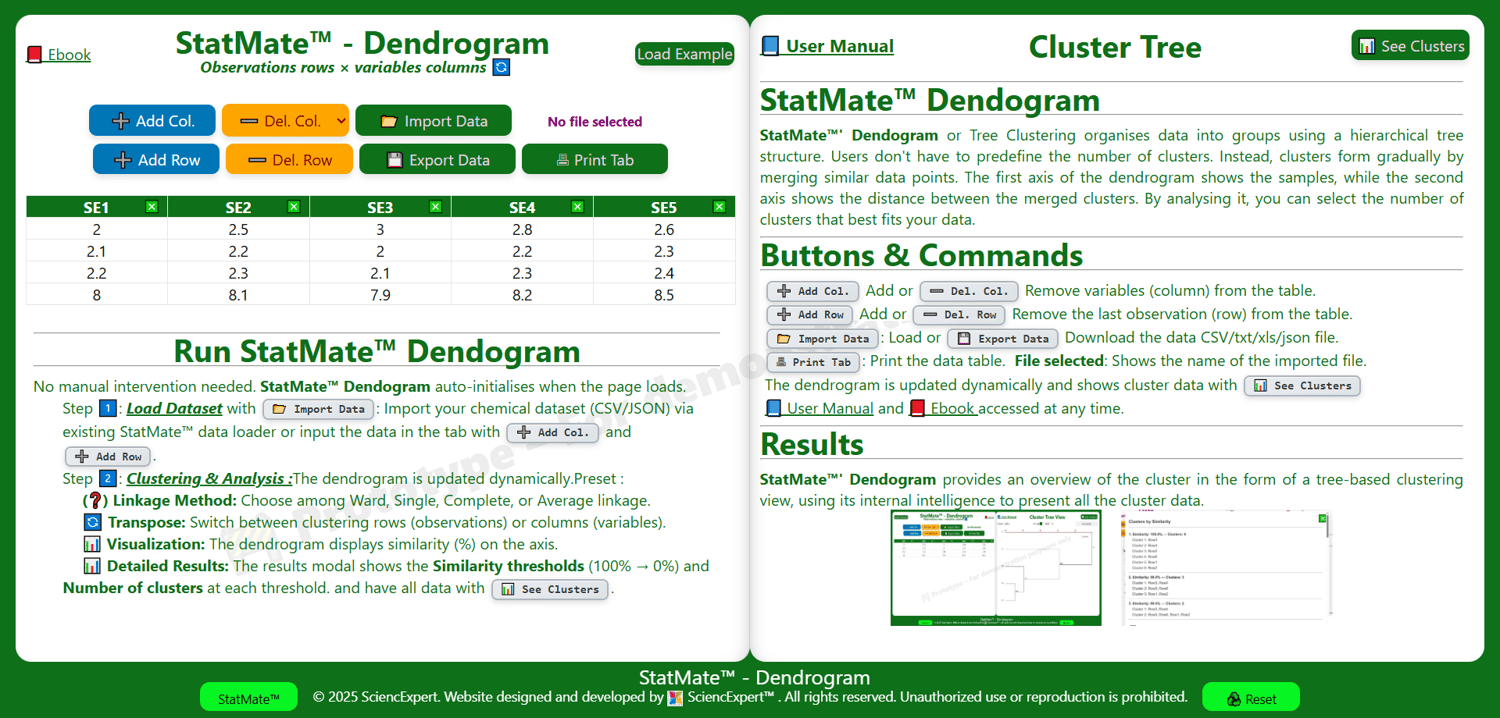Click the Load Example button

(x=684, y=54)
